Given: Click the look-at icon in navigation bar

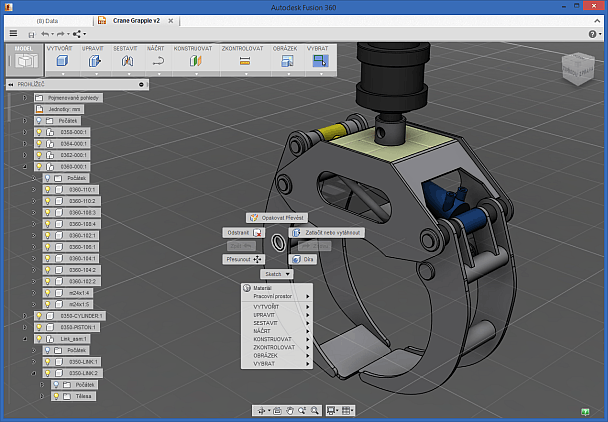Looking at the screenshot, I should pos(277,410).
